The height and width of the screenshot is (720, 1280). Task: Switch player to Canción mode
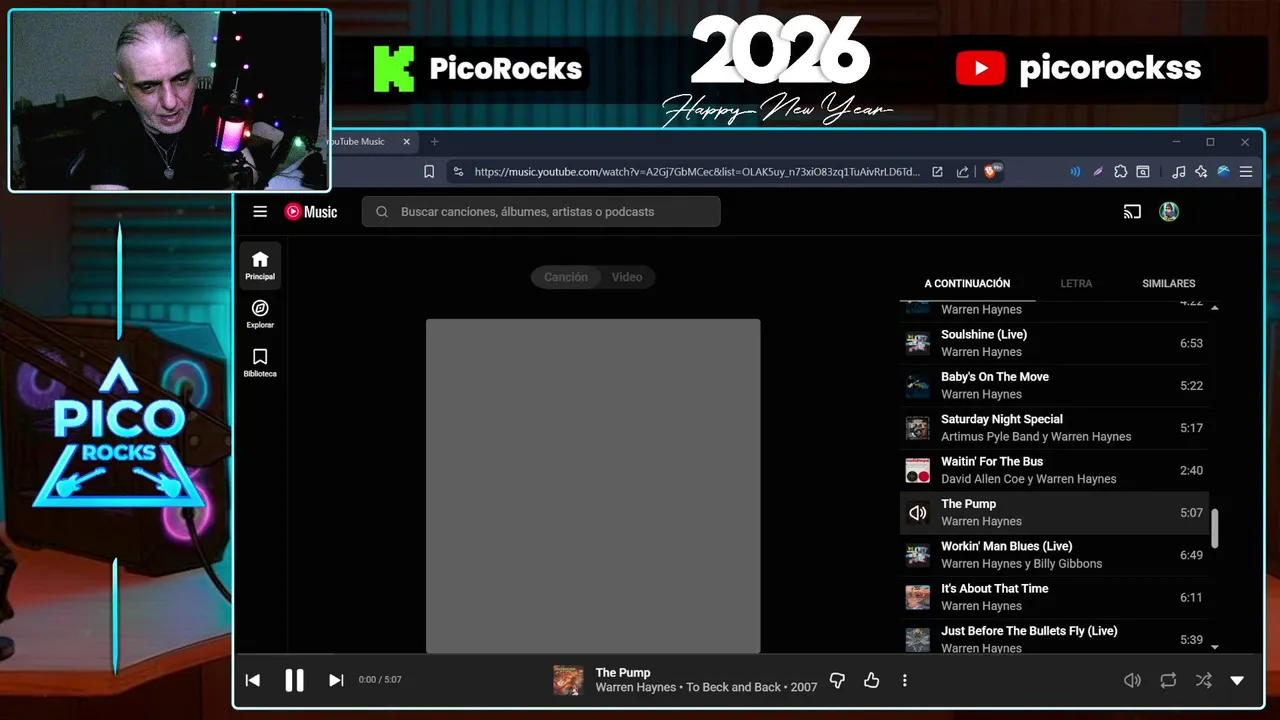pyautogui.click(x=566, y=277)
